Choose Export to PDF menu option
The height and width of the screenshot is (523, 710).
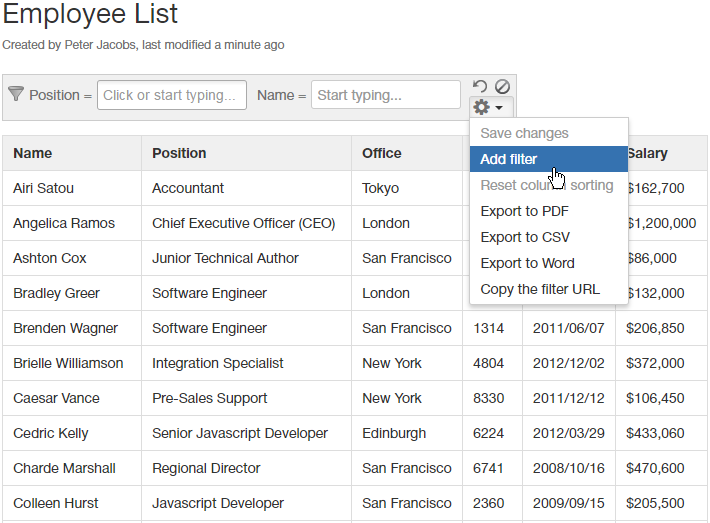(x=524, y=211)
